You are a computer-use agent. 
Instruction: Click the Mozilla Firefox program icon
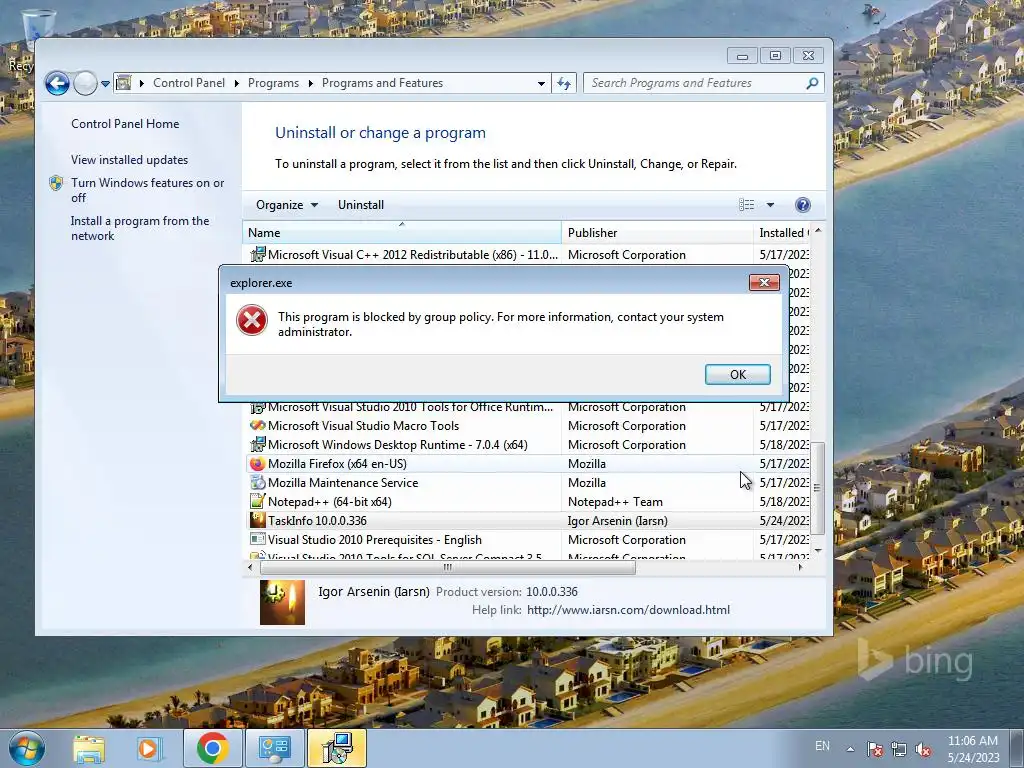coord(257,464)
